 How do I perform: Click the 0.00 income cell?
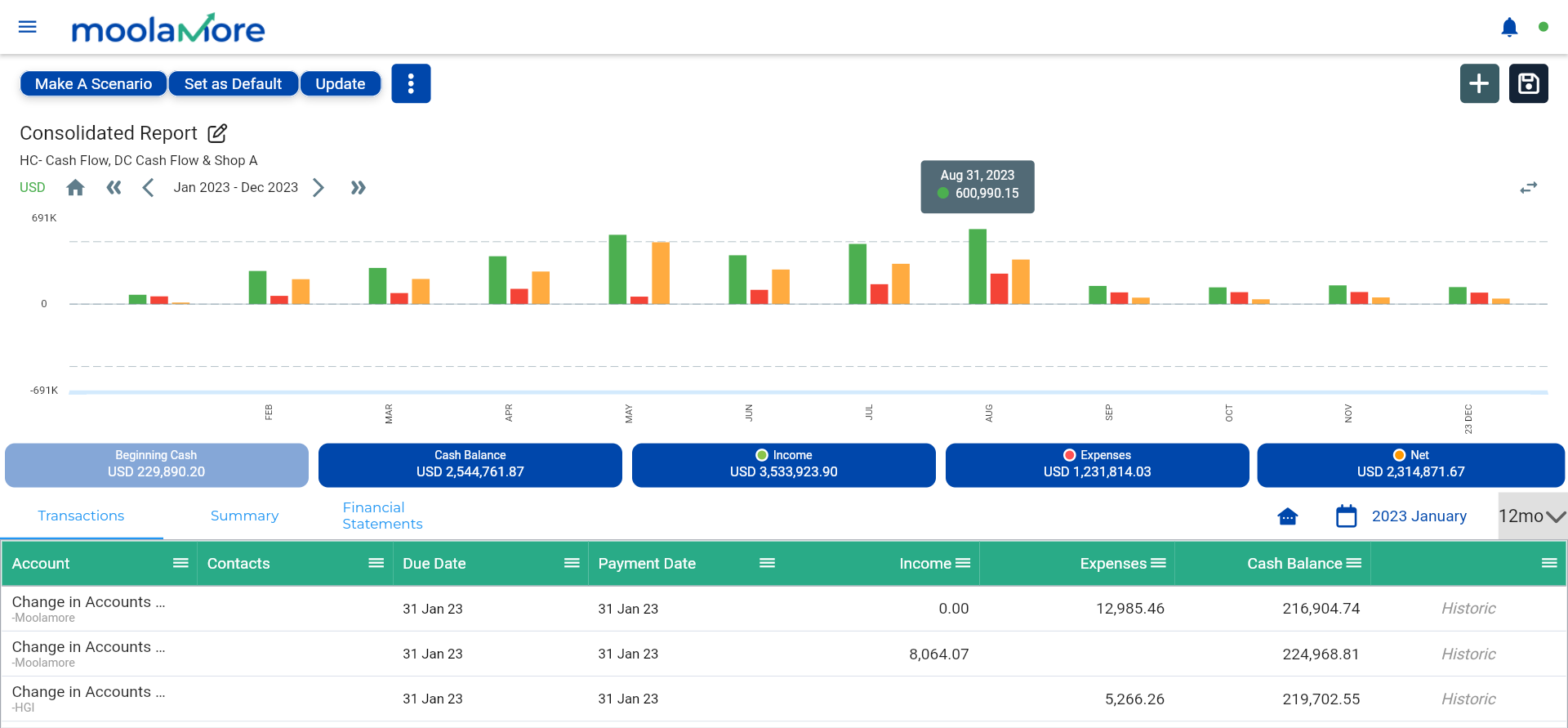[x=953, y=609]
